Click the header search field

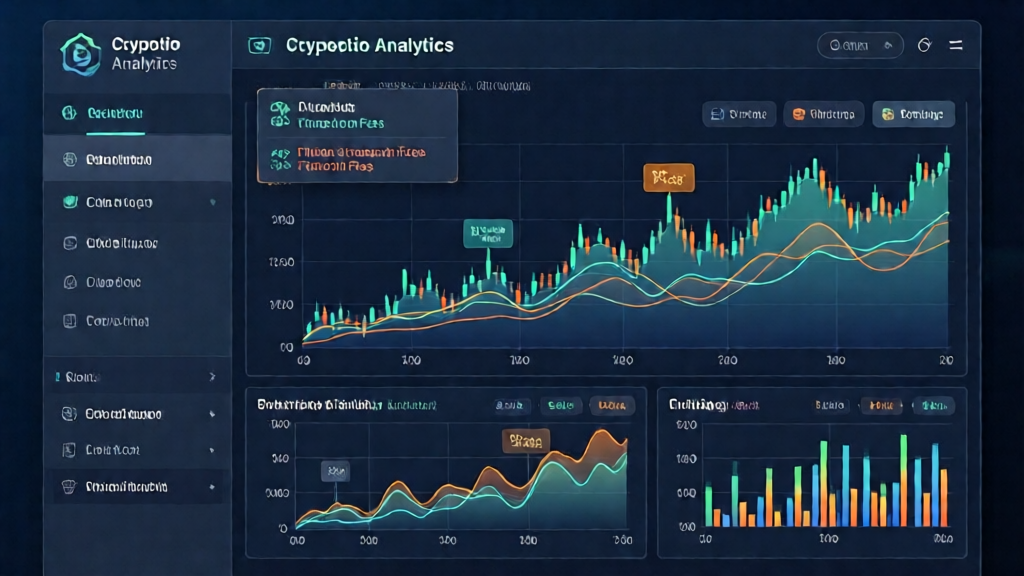point(860,45)
